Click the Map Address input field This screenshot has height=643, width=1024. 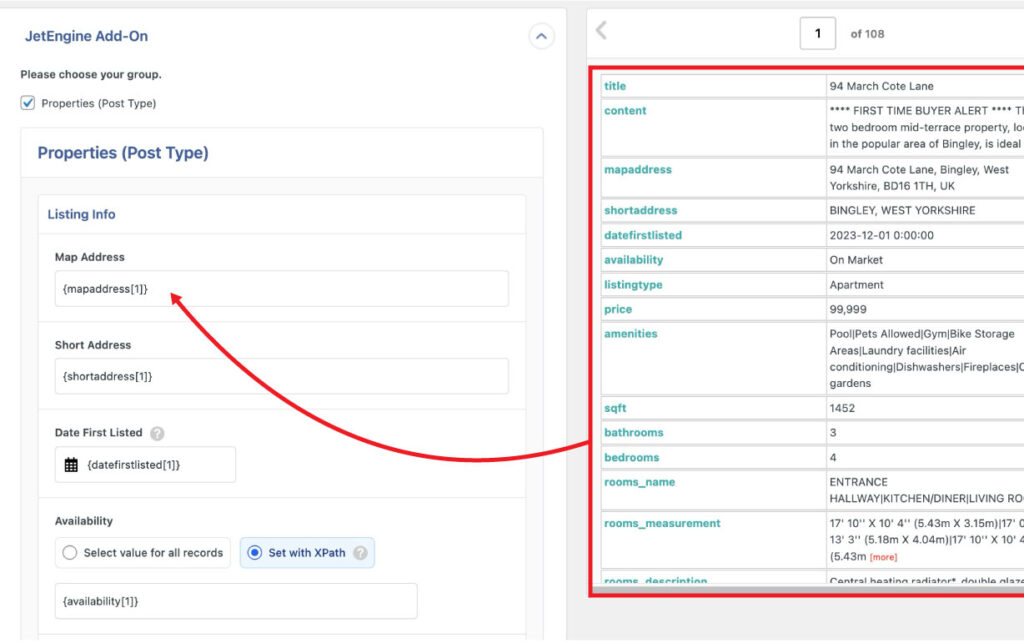tap(281, 289)
